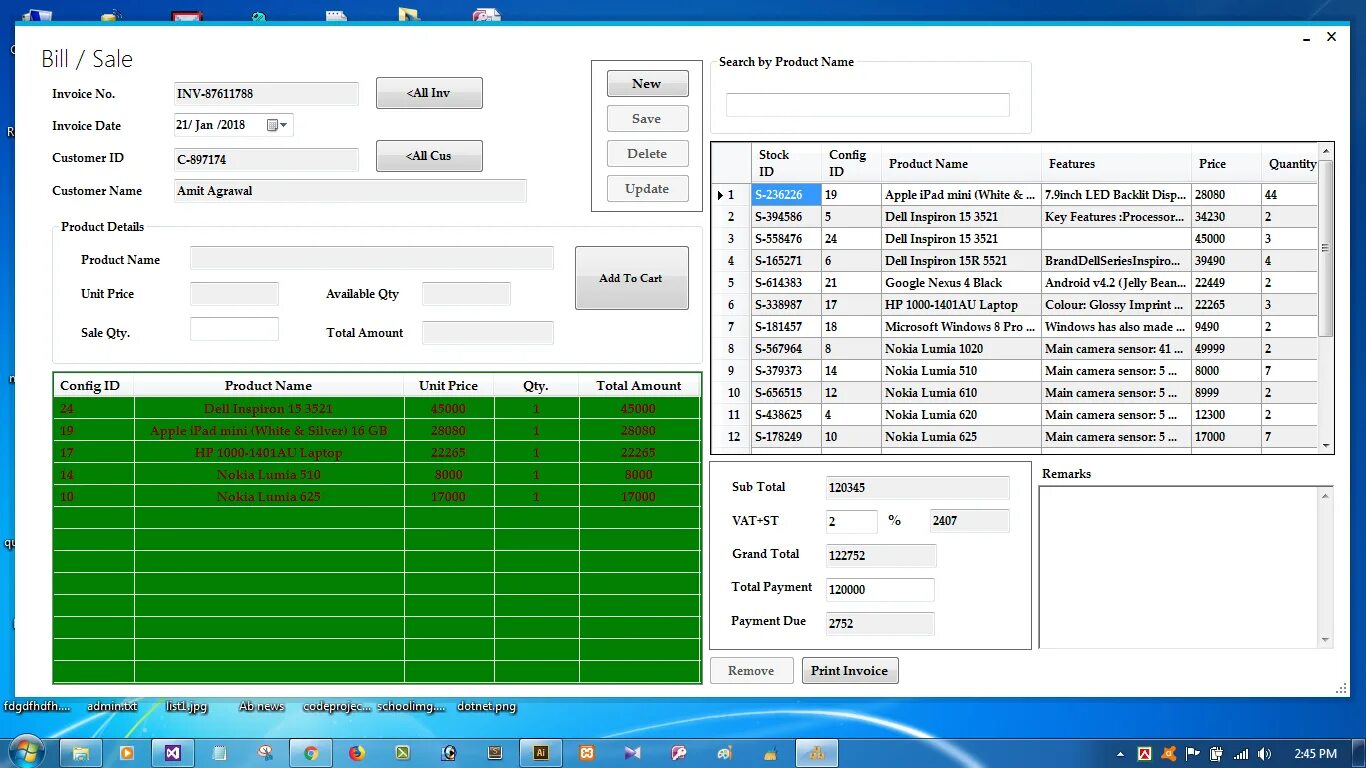
Task: Open dotnet.png desktop file
Action: (x=486, y=706)
